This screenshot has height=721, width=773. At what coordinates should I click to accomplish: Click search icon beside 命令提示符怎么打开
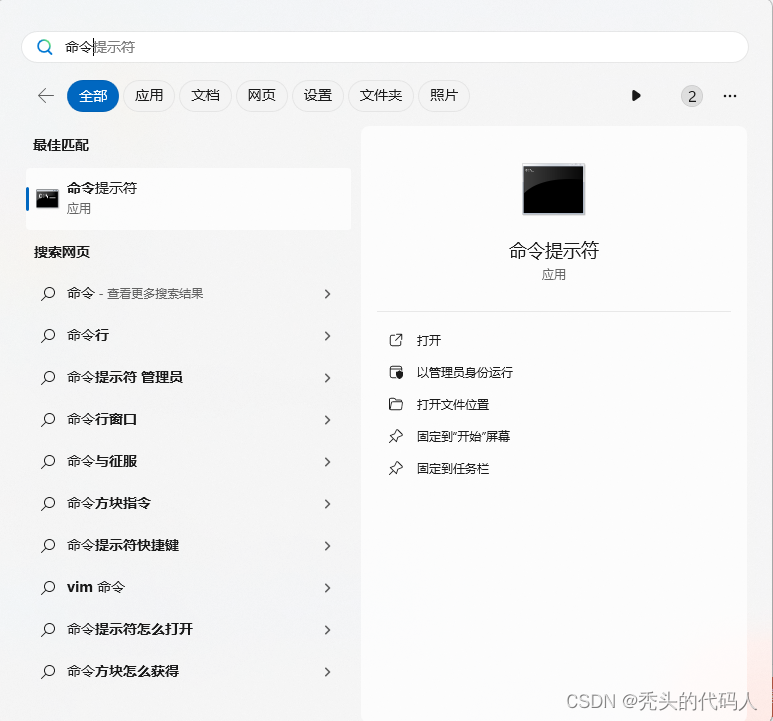(x=48, y=630)
